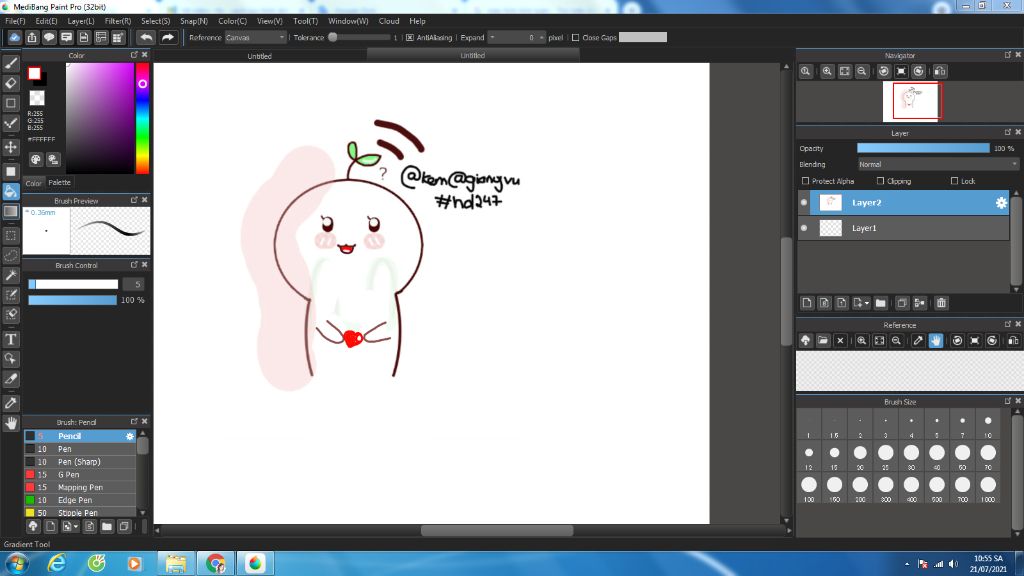Select the Pen brush
The width and height of the screenshot is (1024, 576).
(80, 449)
